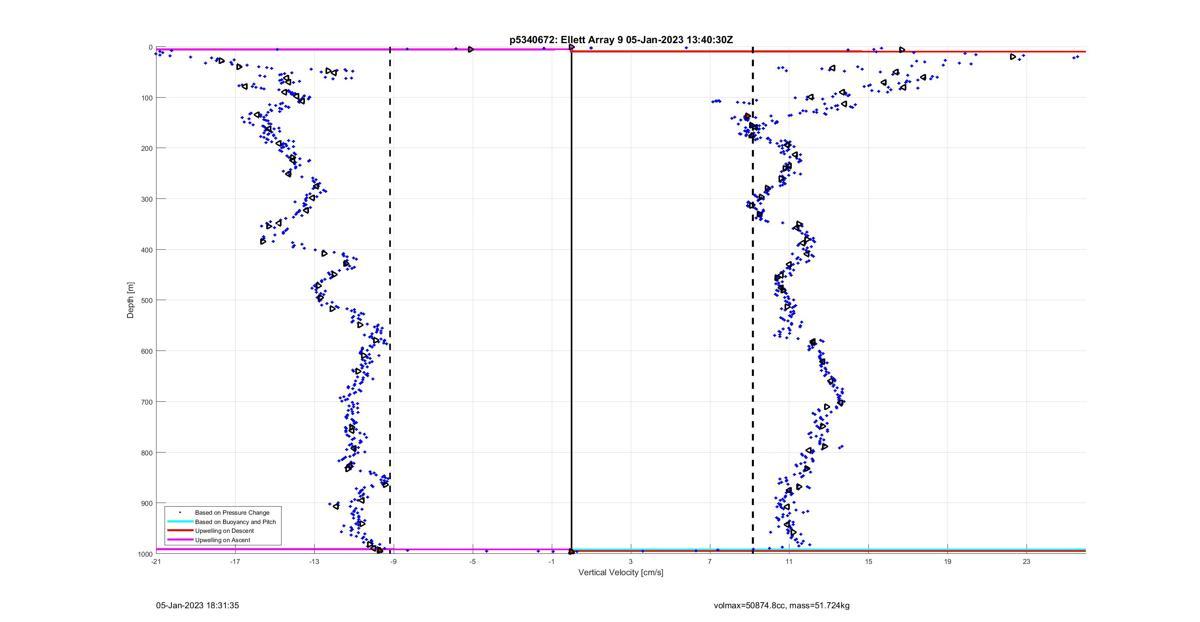The height and width of the screenshot is (622, 1200).
Task: Click depth tick label '200'
Action: (x=145, y=148)
